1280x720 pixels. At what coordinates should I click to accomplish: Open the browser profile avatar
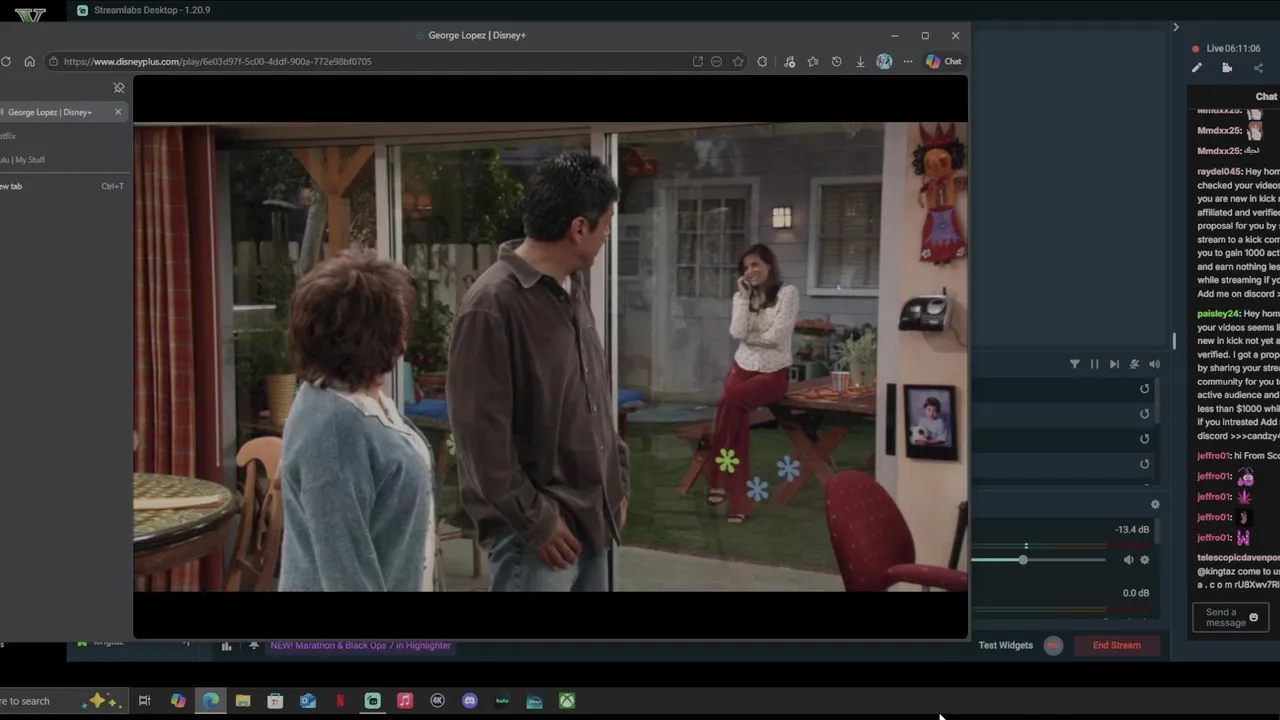884,61
